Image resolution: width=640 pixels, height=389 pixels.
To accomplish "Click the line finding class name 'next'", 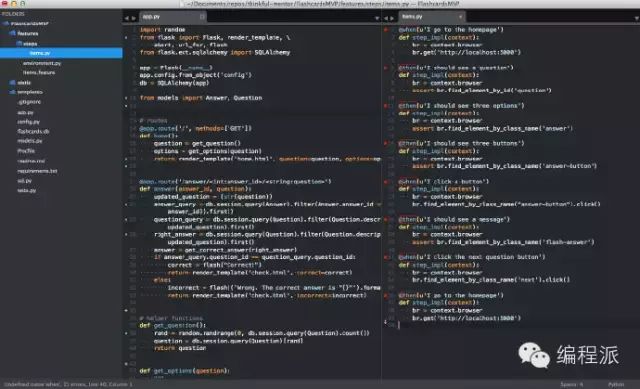I will point(491,280).
